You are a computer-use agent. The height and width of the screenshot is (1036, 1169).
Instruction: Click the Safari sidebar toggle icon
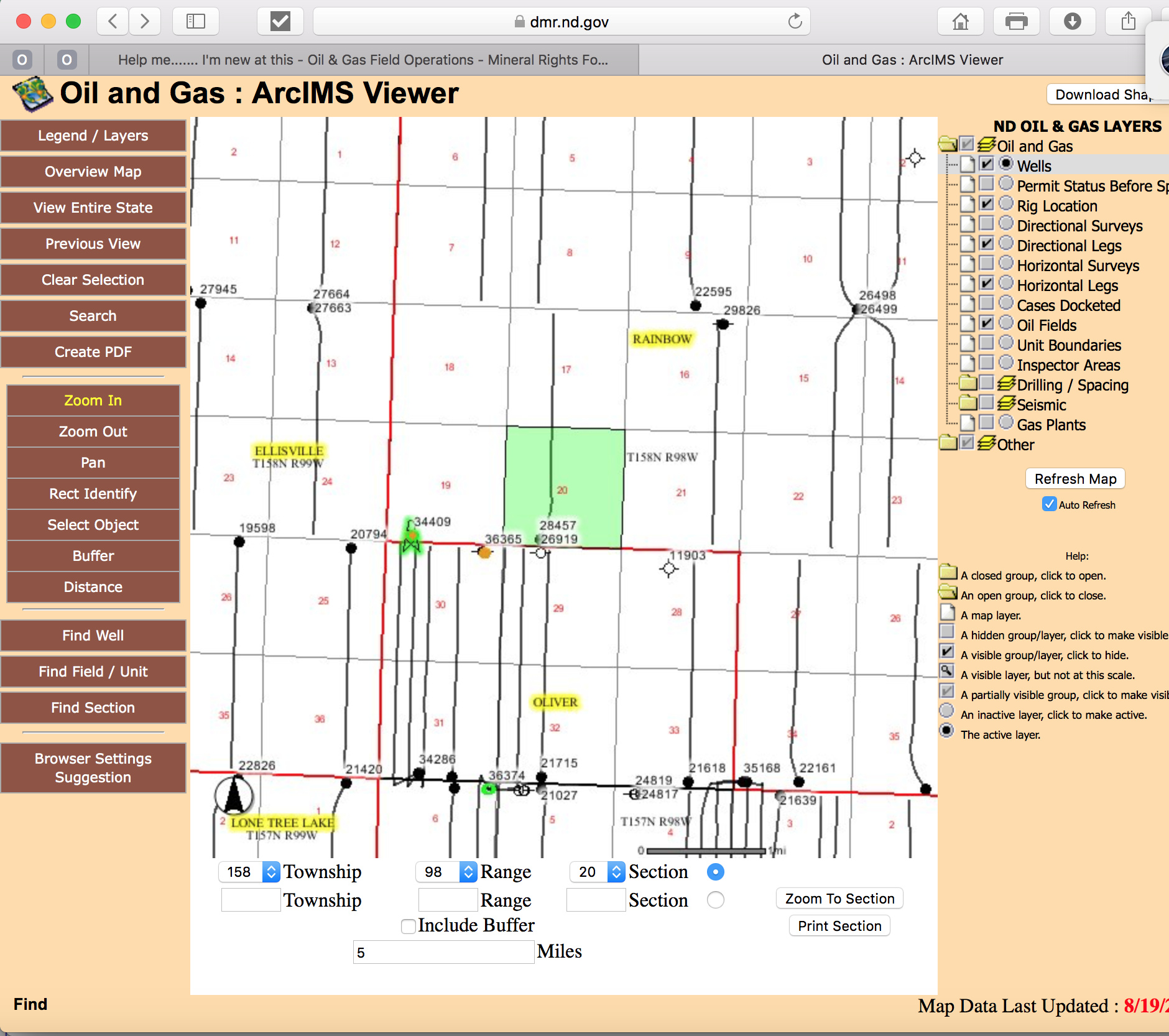click(196, 22)
